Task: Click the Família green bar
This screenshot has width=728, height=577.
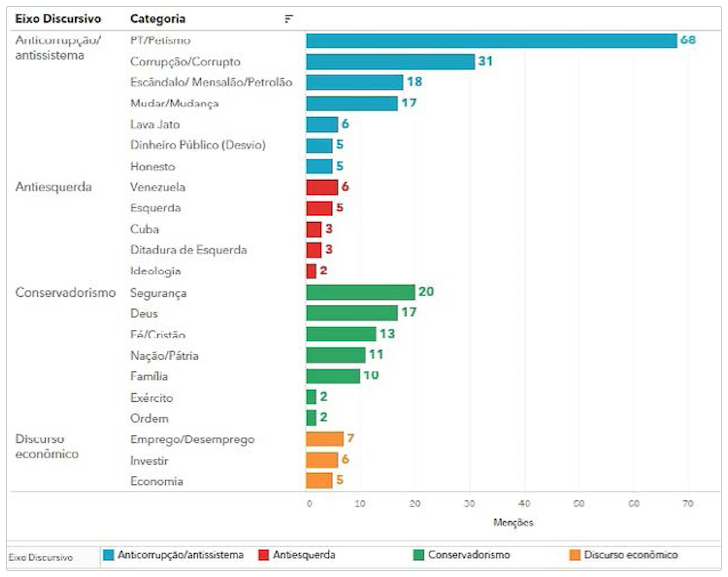Action: [x=333, y=376]
